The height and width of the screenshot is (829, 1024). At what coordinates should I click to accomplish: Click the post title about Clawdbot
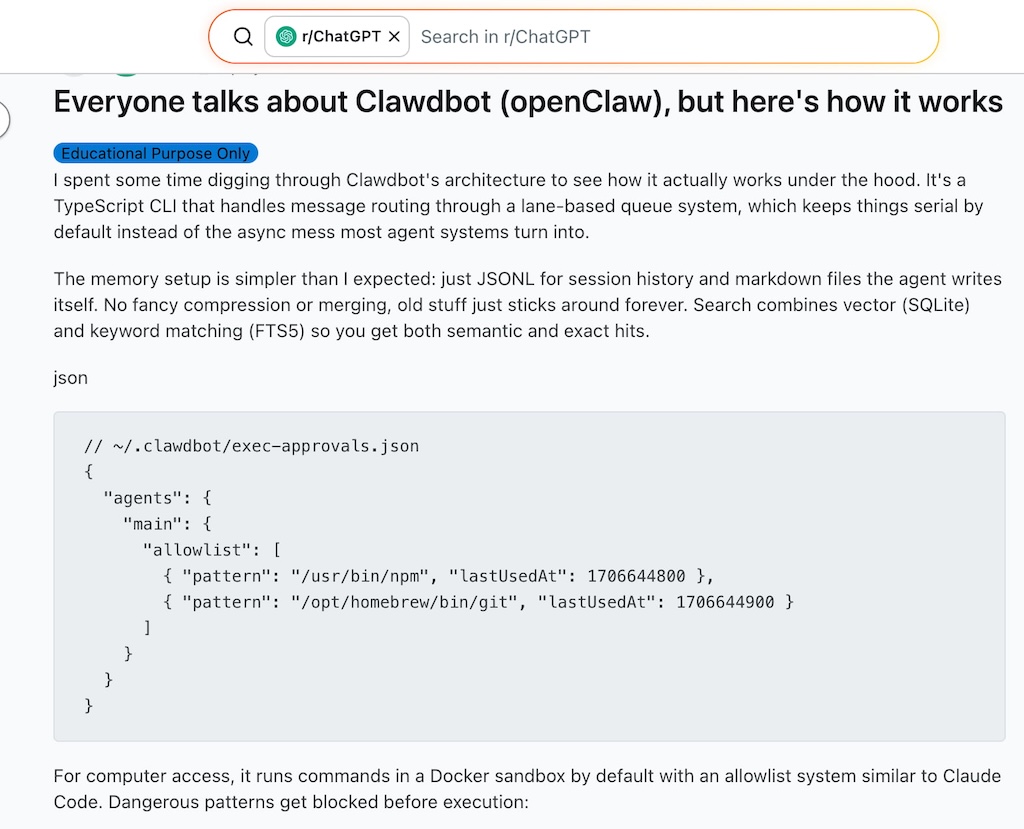[527, 101]
